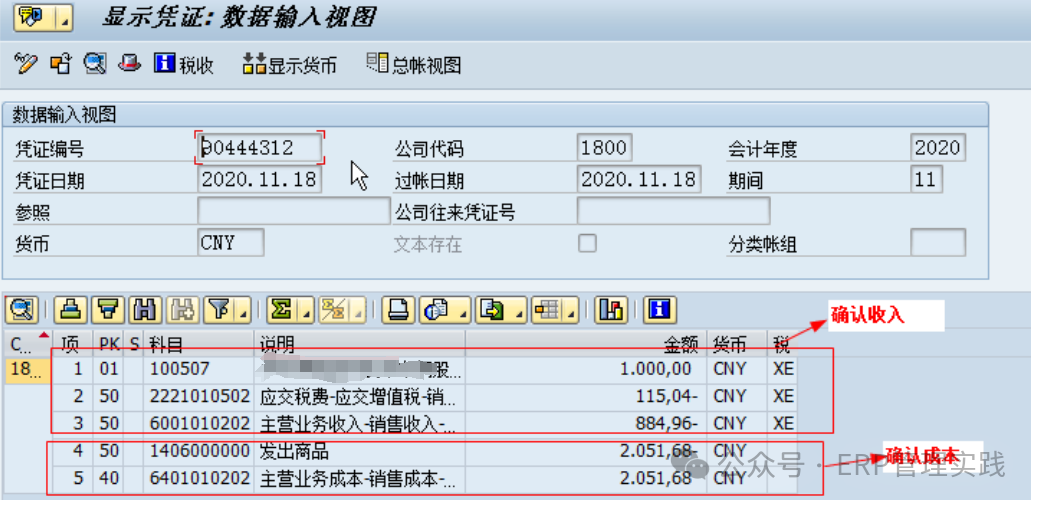Click the sum total sigma icon
This screenshot has height=507, width=1039.
(282, 309)
